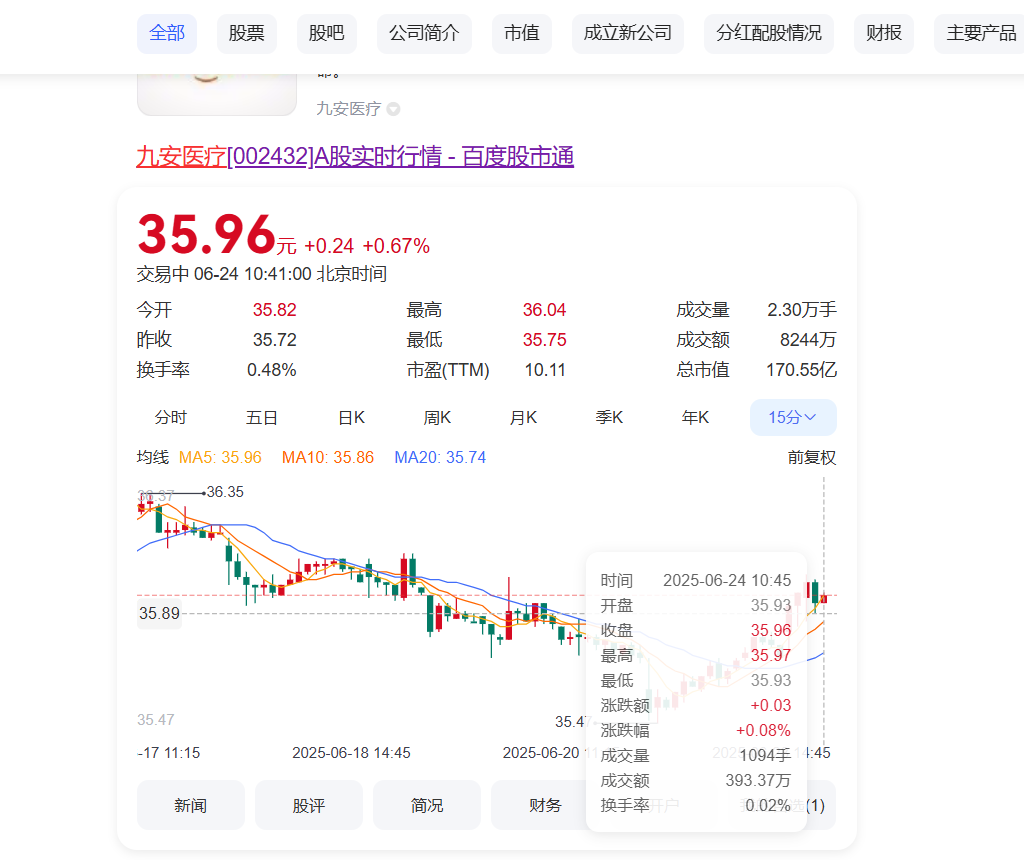1024x860 pixels.
Task: Select the 年K chart period
Action: coord(695,417)
